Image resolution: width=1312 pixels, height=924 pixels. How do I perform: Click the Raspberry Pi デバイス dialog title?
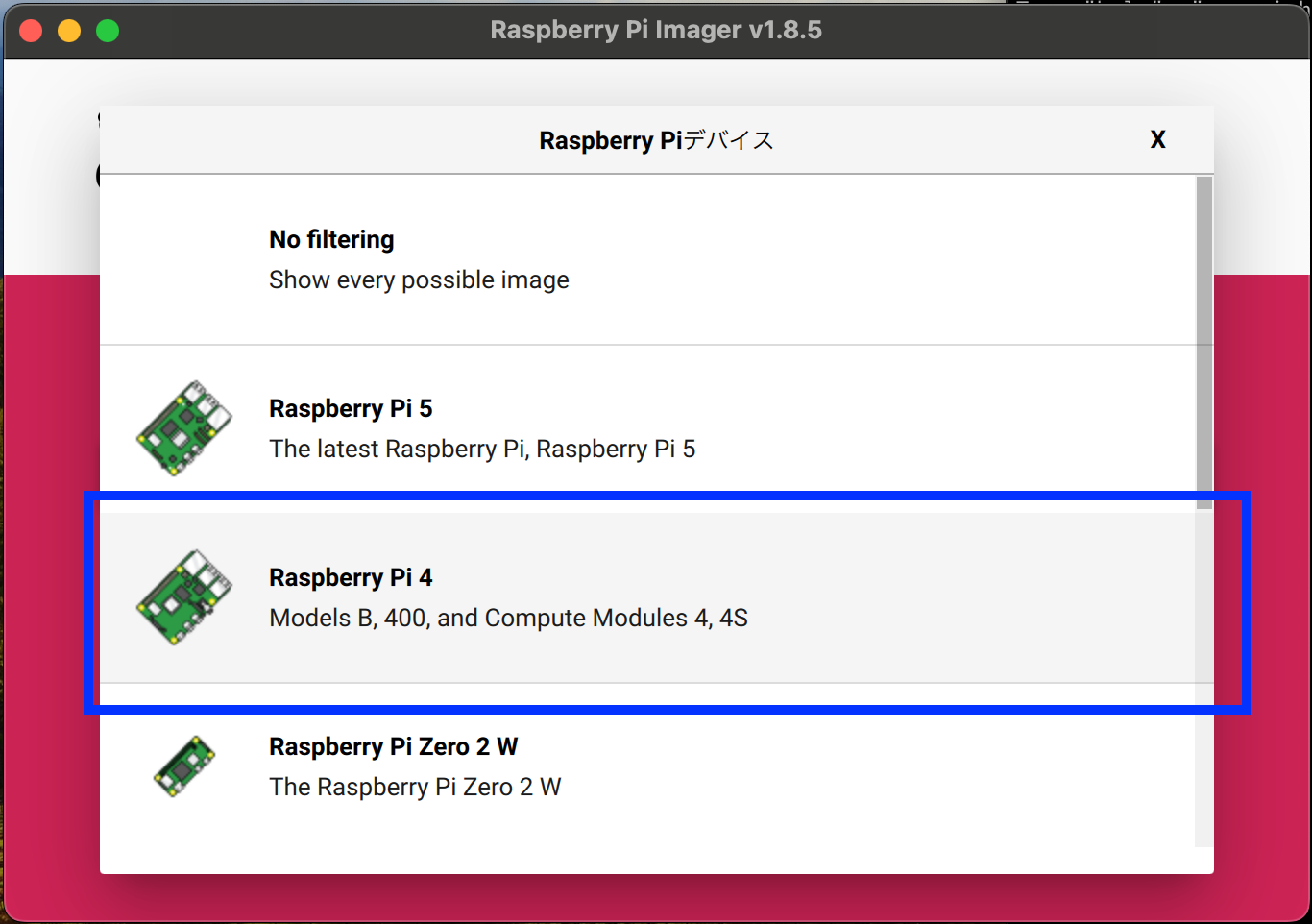(x=656, y=140)
